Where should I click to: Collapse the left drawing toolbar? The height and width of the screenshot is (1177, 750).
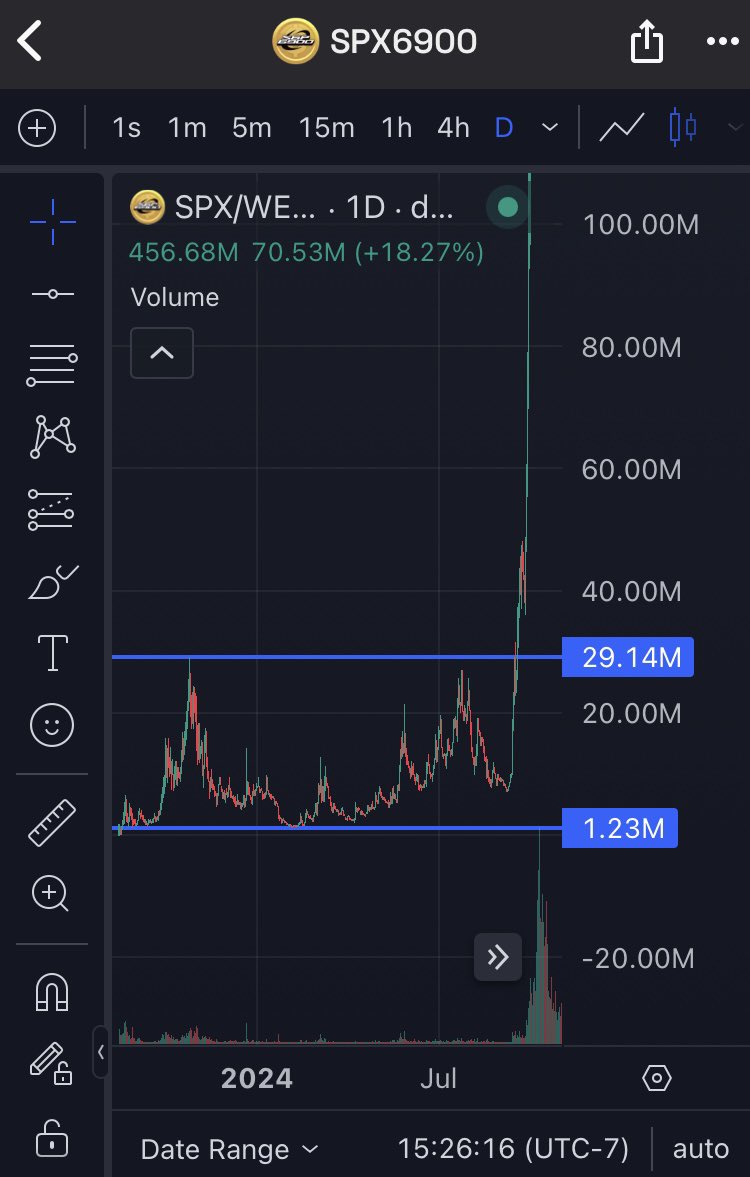coord(101,1052)
